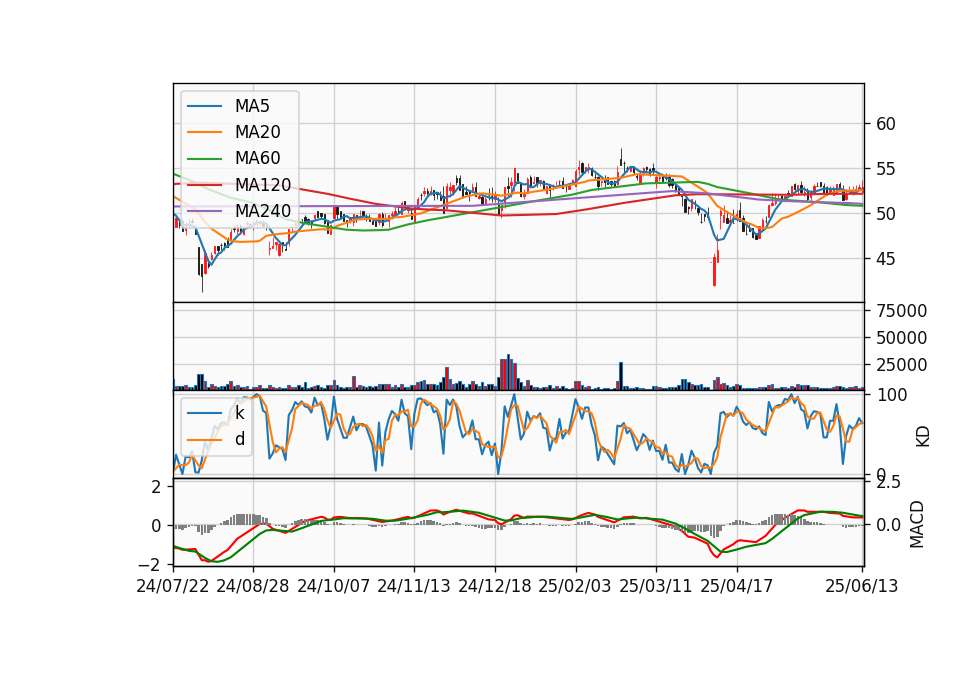
Task: Click the MA60 legend label
Action: coord(257,159)
